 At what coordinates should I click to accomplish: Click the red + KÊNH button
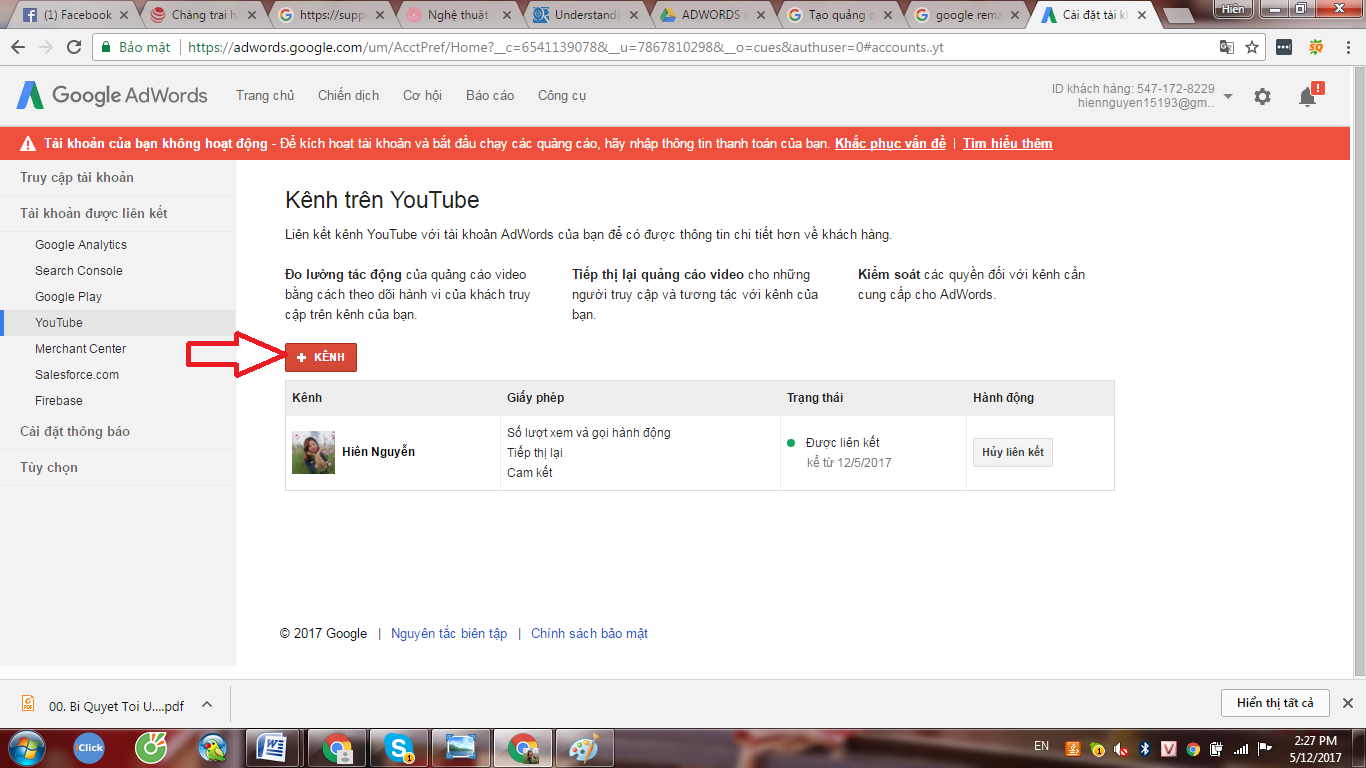[321, 357]
